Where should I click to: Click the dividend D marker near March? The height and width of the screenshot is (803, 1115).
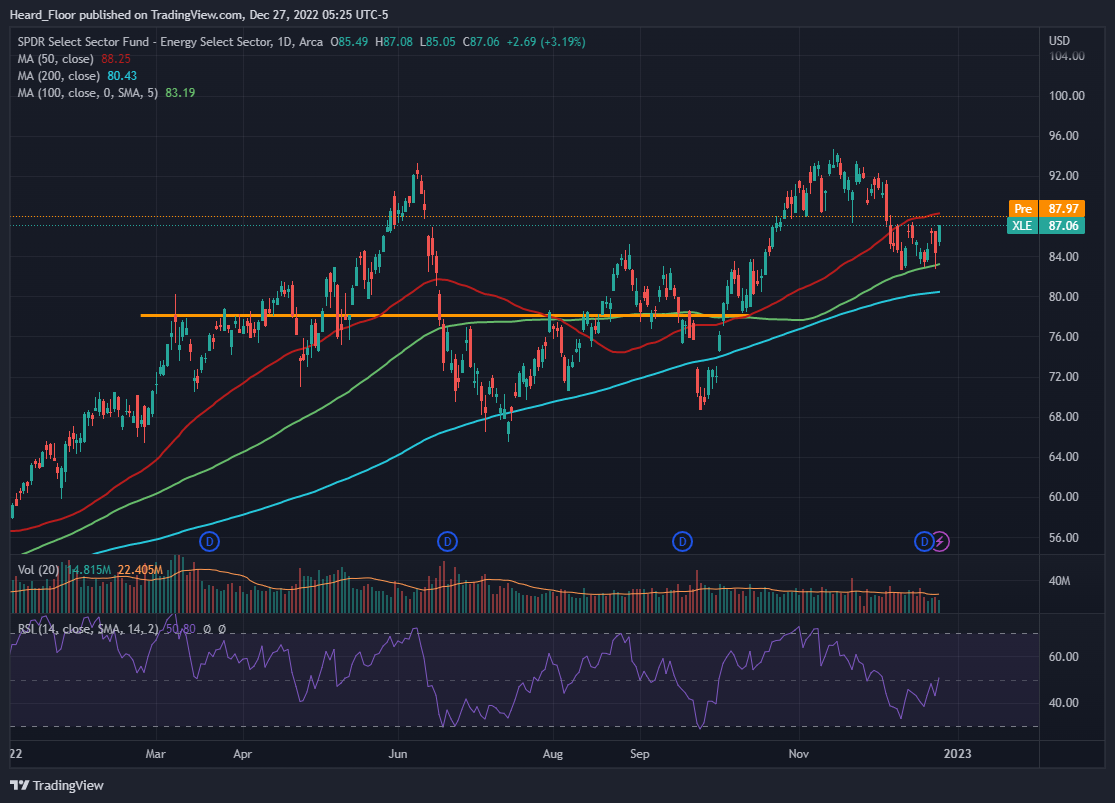(x=209, y=542)
